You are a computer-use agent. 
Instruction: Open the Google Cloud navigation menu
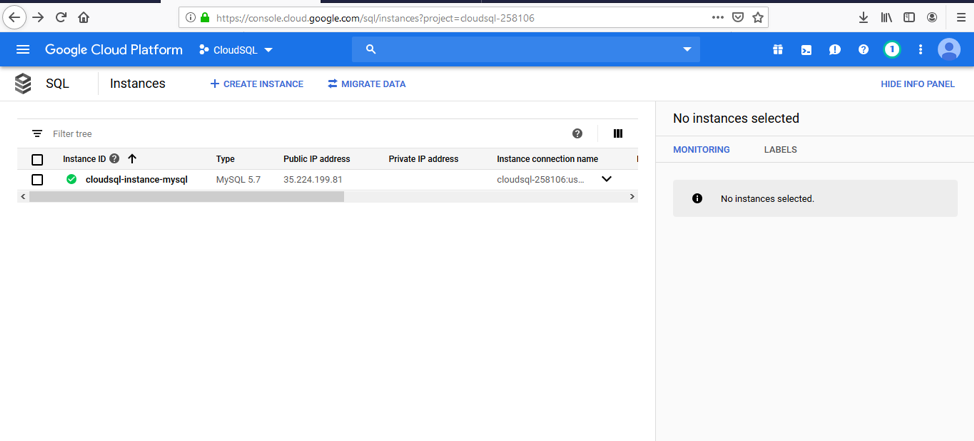(23, 50)
